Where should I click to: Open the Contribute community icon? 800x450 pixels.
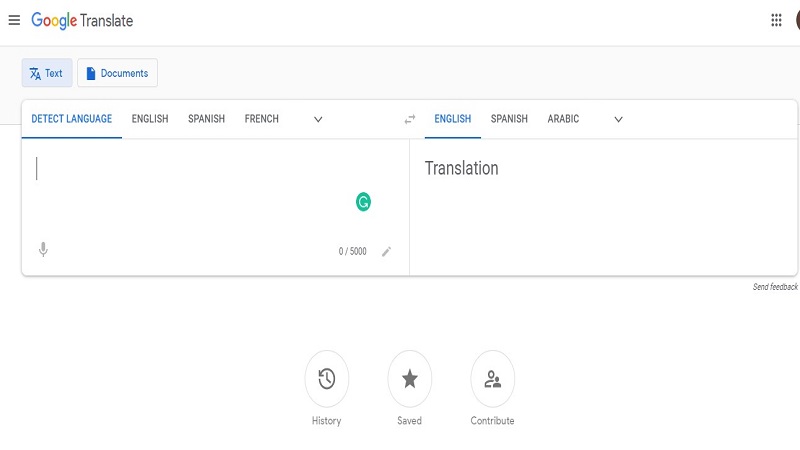492,379
